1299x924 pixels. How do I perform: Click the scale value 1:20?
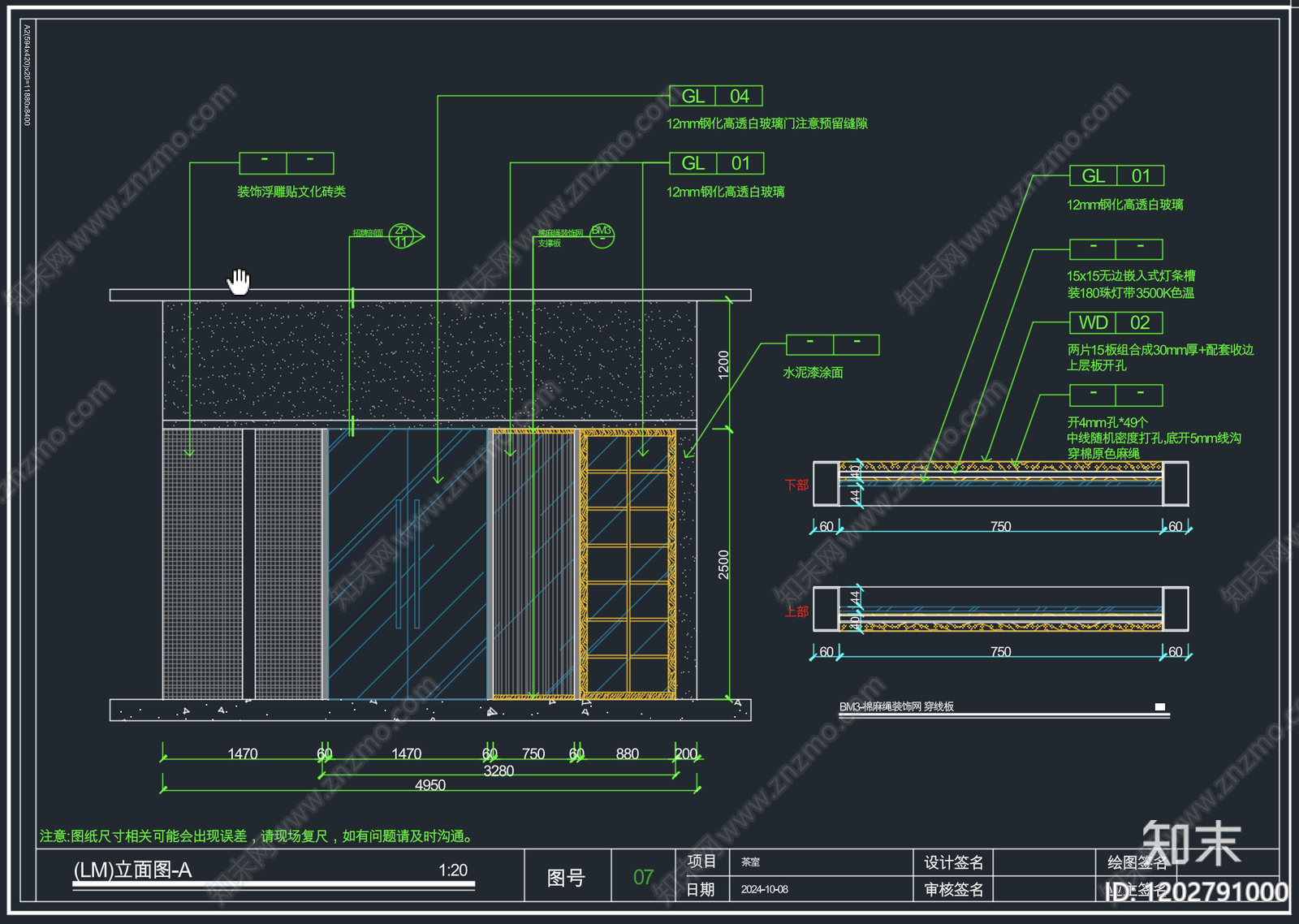tap(453, 870)
